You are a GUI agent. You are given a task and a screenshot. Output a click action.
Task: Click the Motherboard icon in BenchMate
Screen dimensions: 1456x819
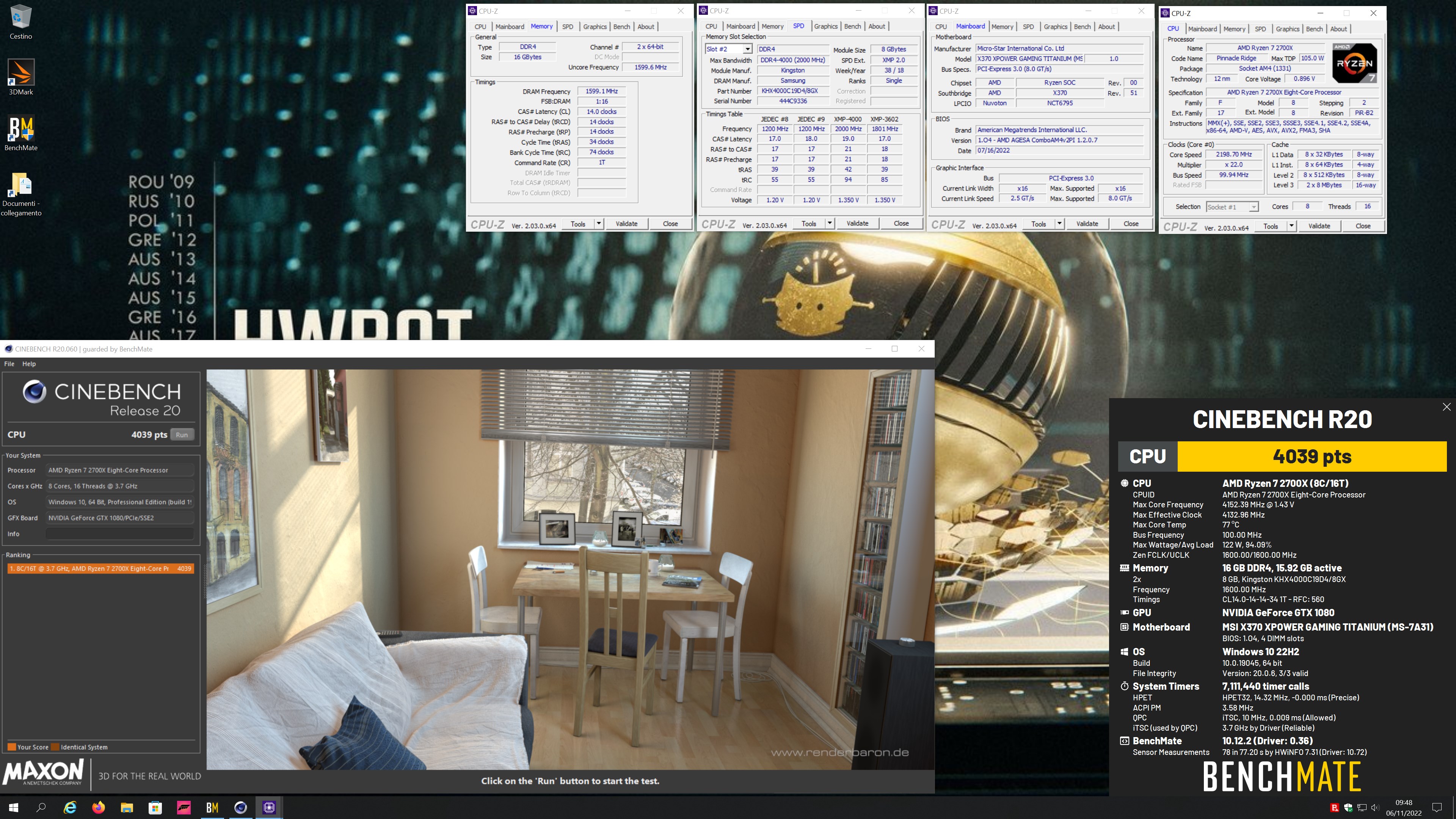(x=1124, y=627)
